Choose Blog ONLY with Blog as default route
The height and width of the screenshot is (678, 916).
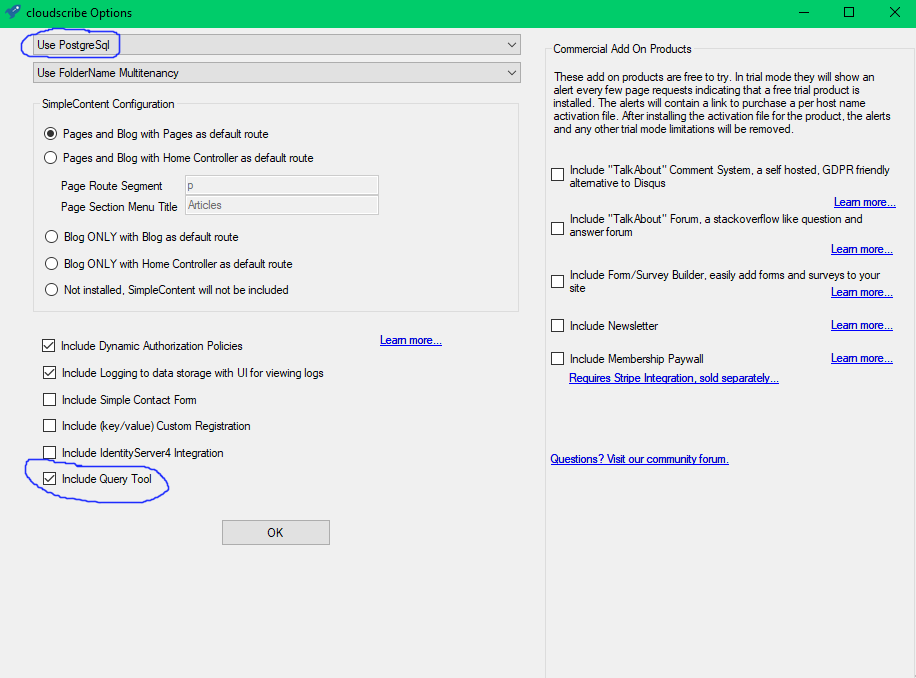point(52,237)
